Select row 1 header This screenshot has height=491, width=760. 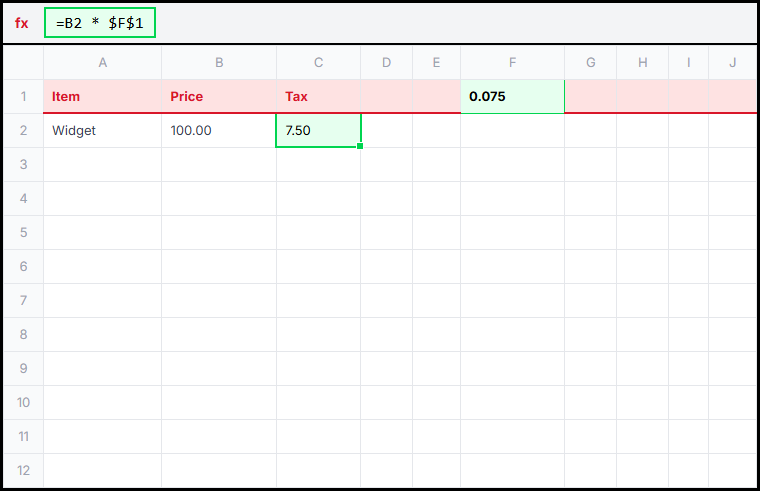point(23,97)
